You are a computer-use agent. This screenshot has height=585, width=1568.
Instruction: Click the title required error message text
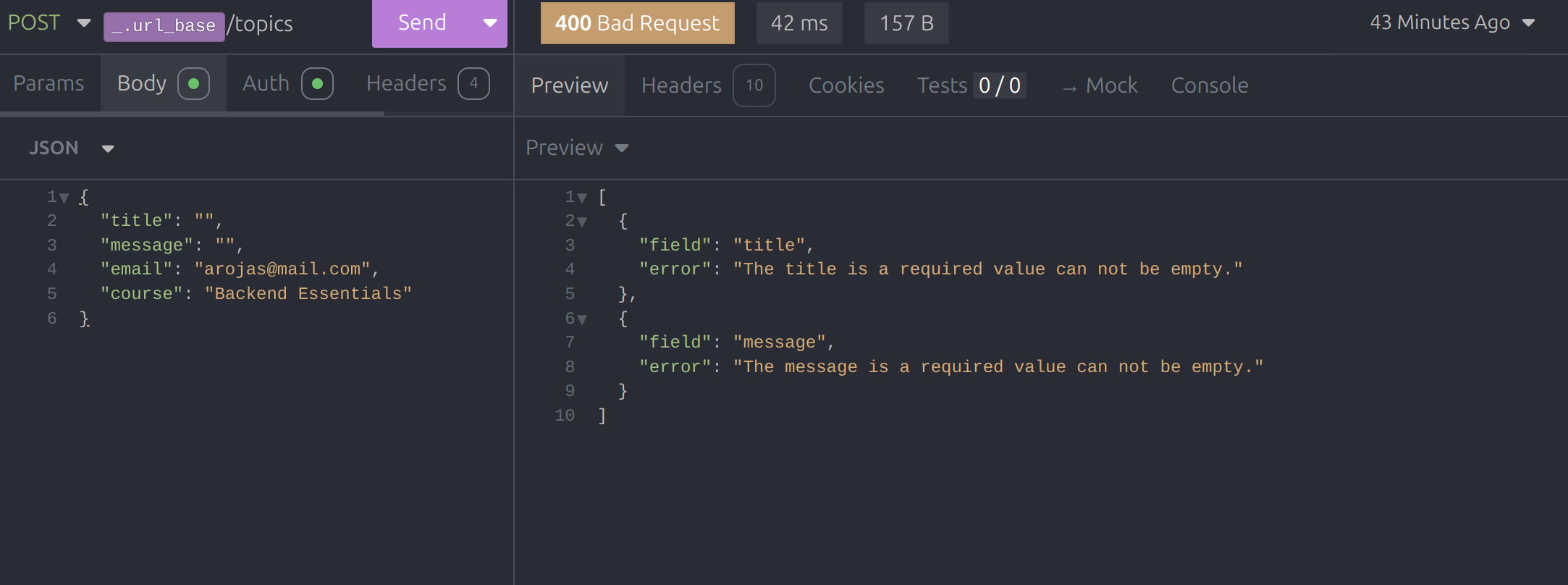[x=987, y=269]
